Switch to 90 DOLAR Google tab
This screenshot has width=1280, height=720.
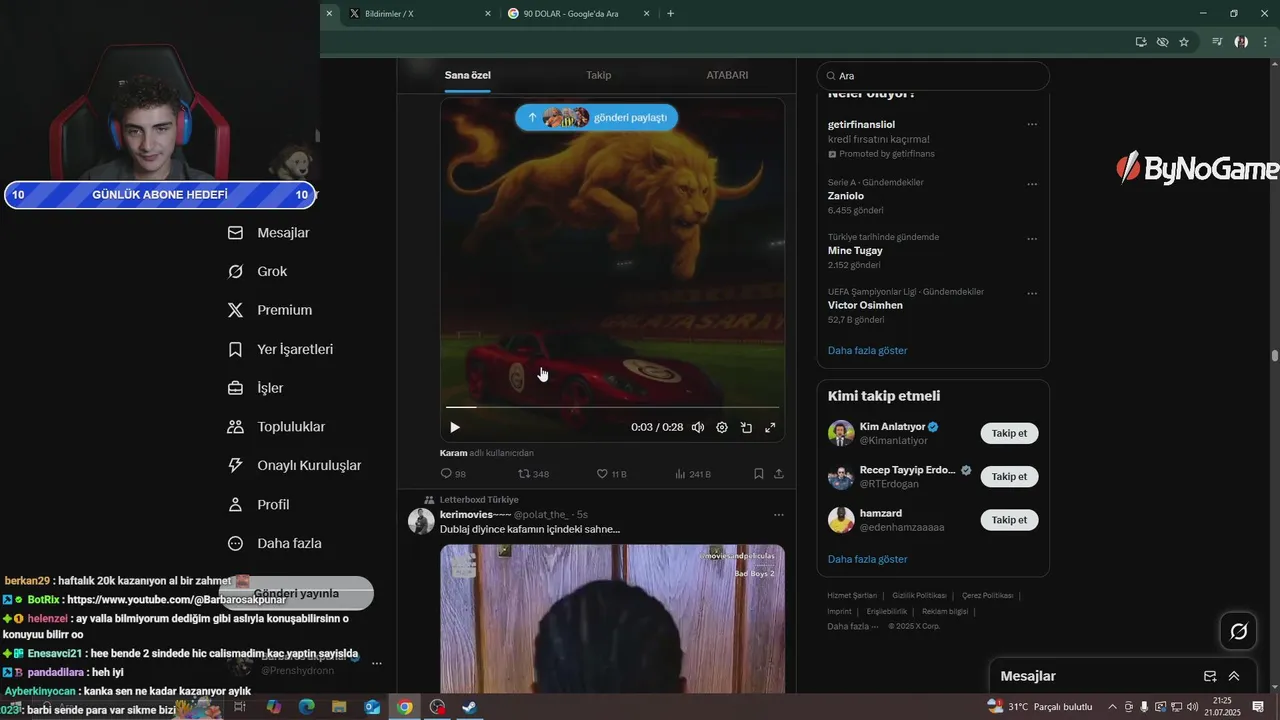tap(580, 14)
